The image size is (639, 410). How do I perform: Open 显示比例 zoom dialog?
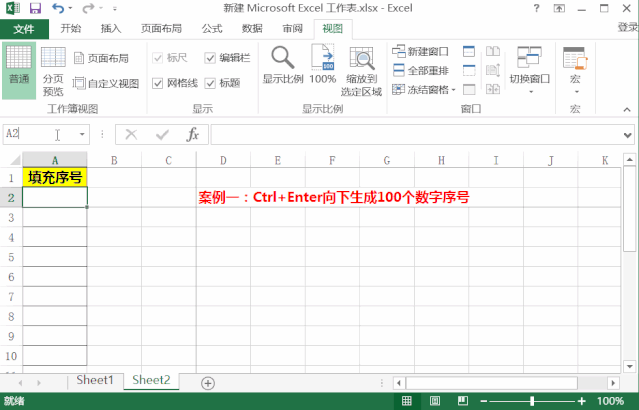283,65
